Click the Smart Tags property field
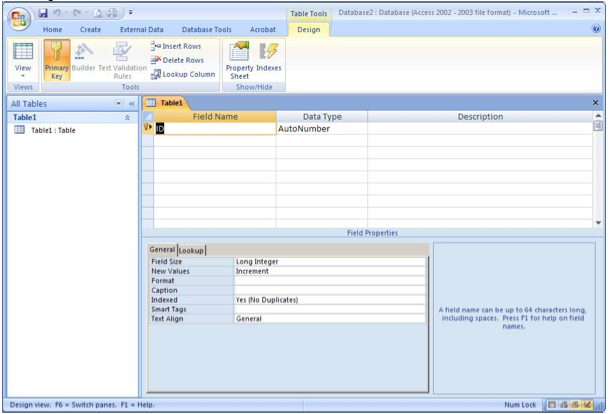This screenshot has height=414, width=610. pos(330,309)
